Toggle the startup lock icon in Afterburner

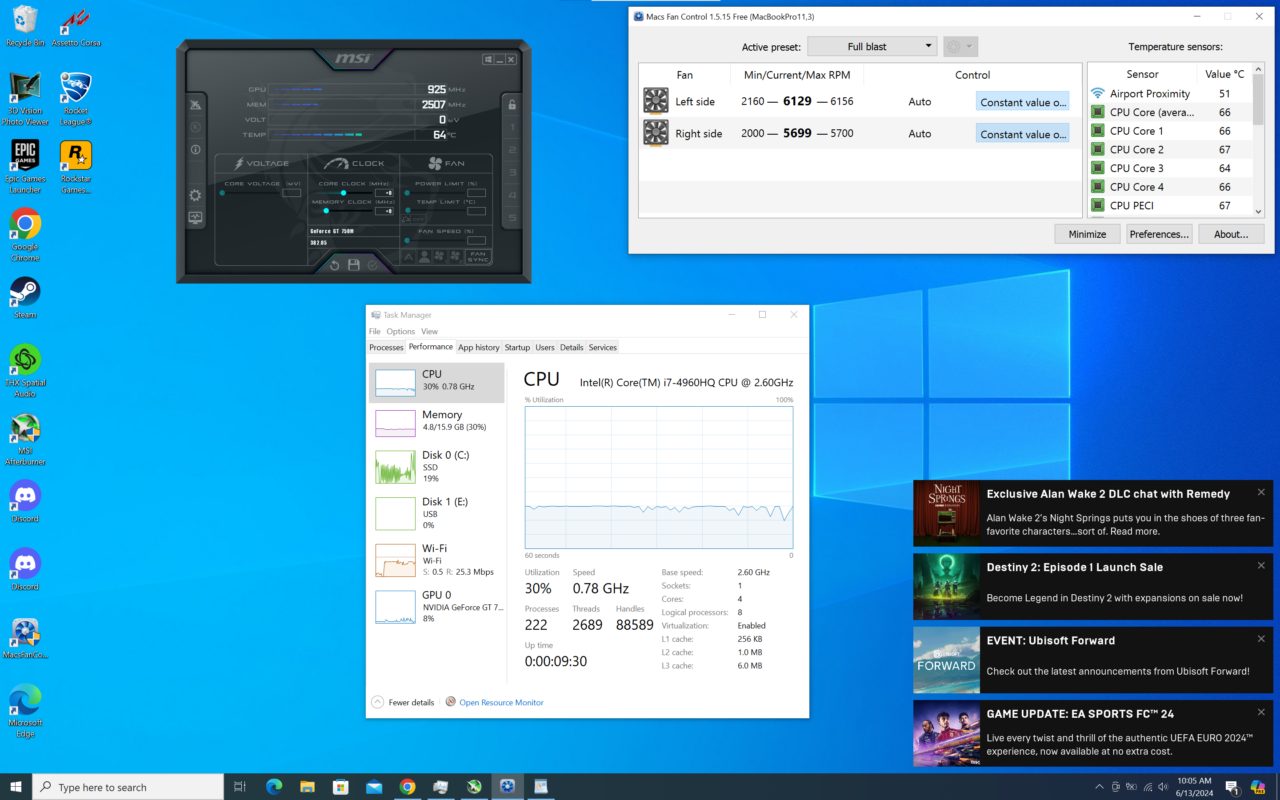(x=512, y=104)
